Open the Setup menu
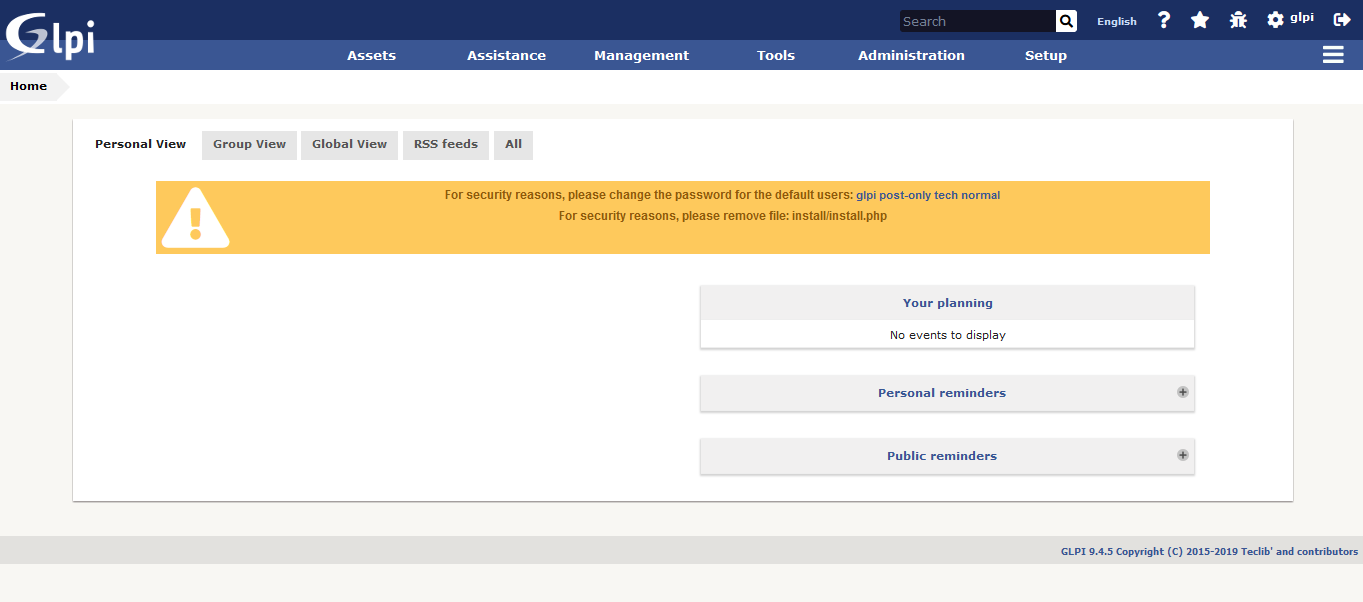Screen dimensions: 1363x602 click(1045, 56)
